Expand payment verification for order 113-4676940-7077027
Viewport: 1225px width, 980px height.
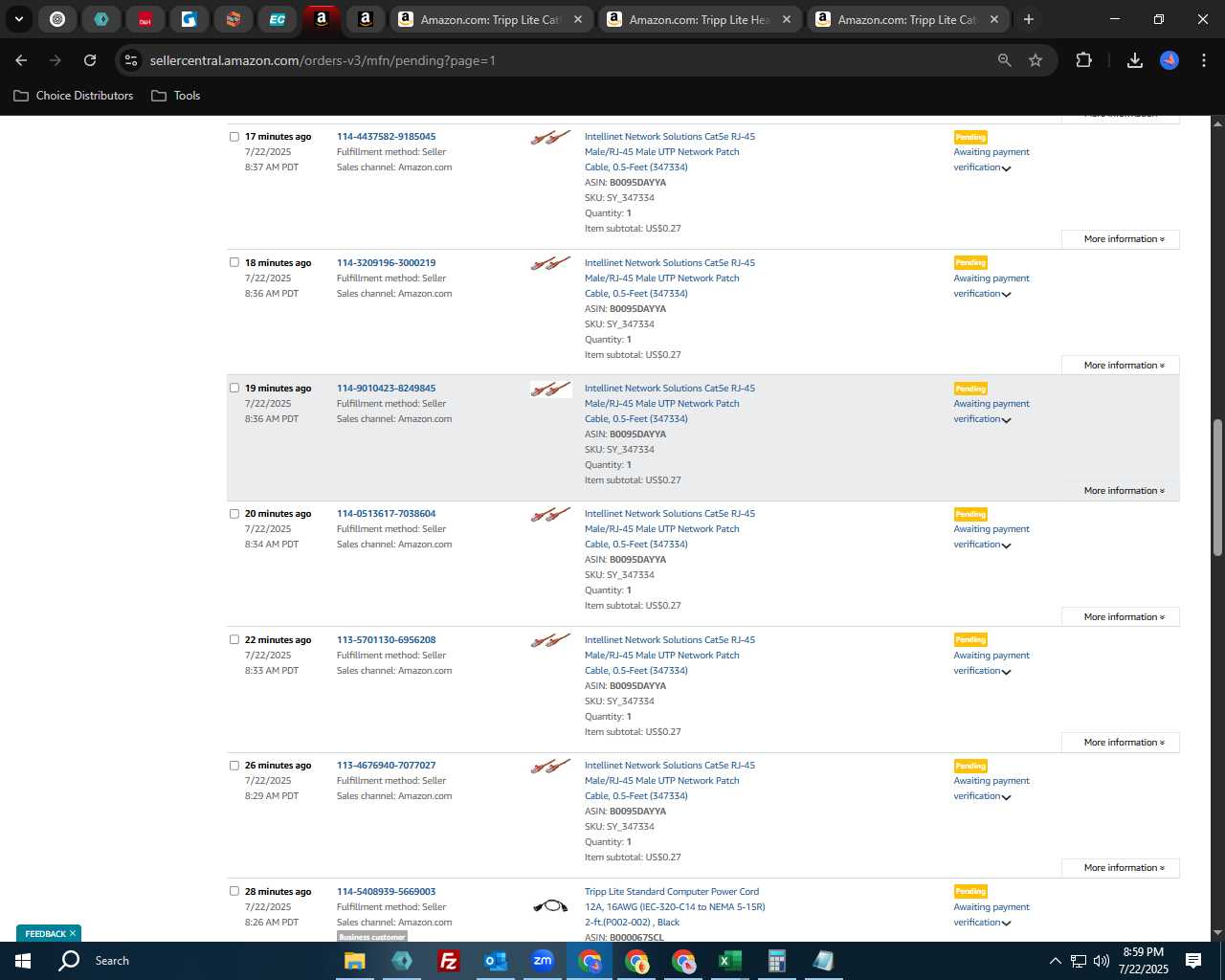[x=1006, y=797]
